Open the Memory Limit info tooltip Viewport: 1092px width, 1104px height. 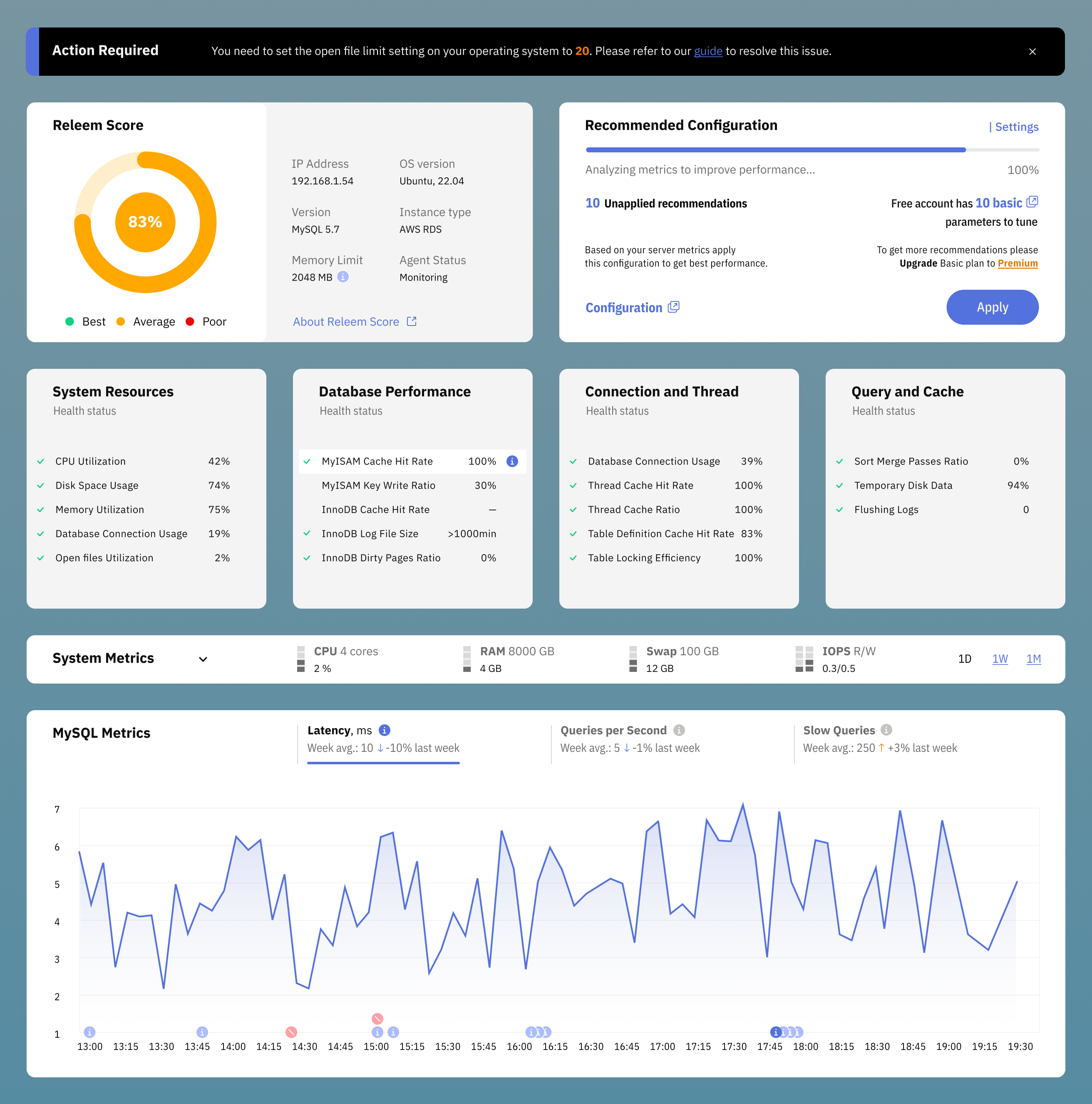coord(343,277)
